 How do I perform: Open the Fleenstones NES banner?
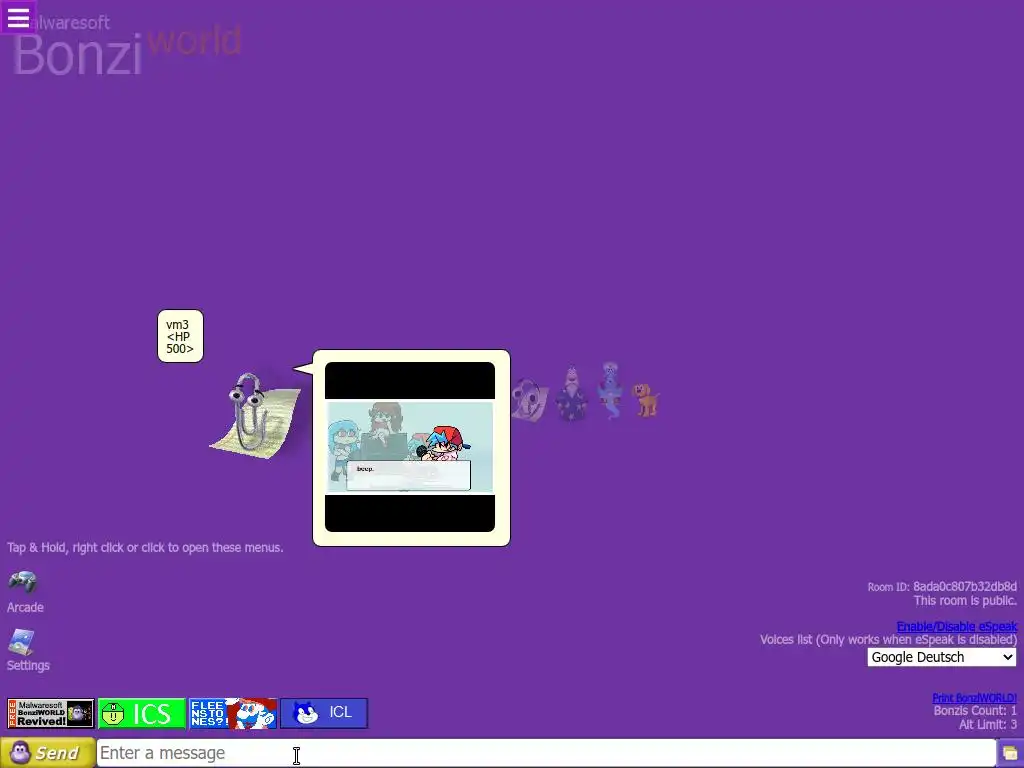(x=232, y=713)
